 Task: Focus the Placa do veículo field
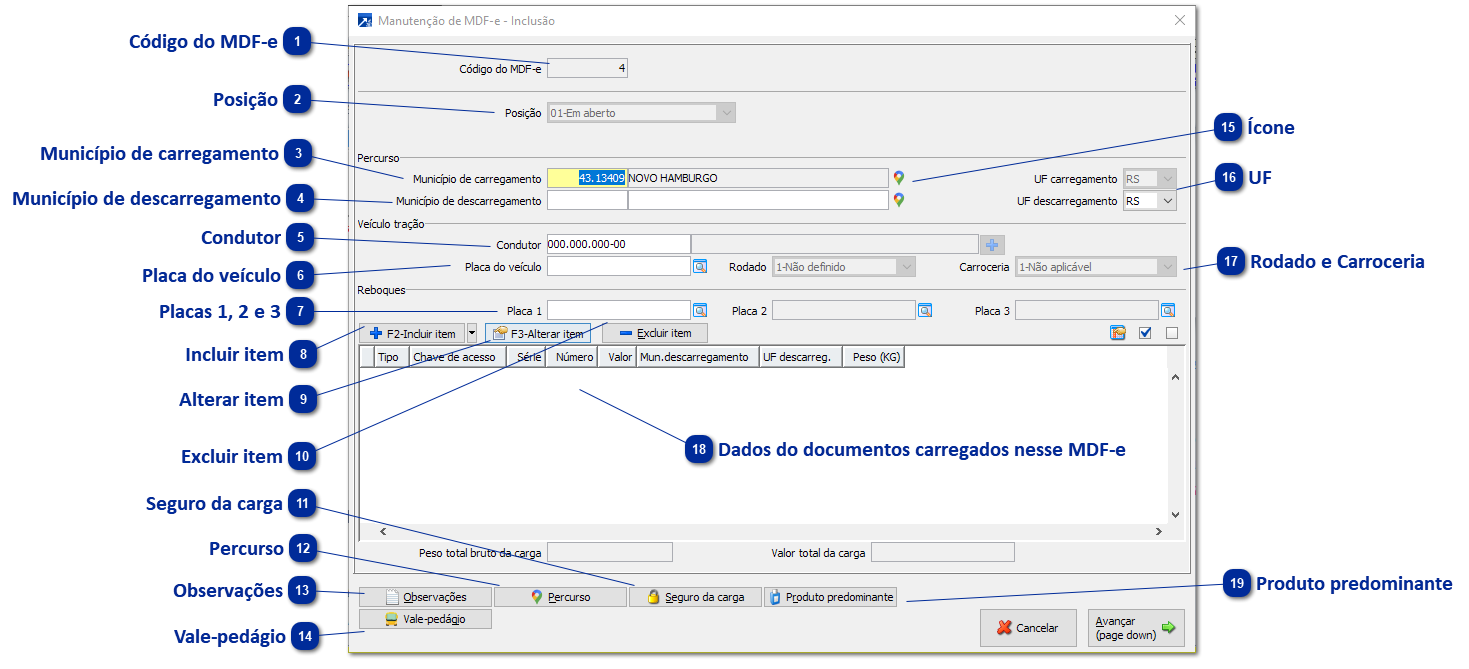(619, 266)
